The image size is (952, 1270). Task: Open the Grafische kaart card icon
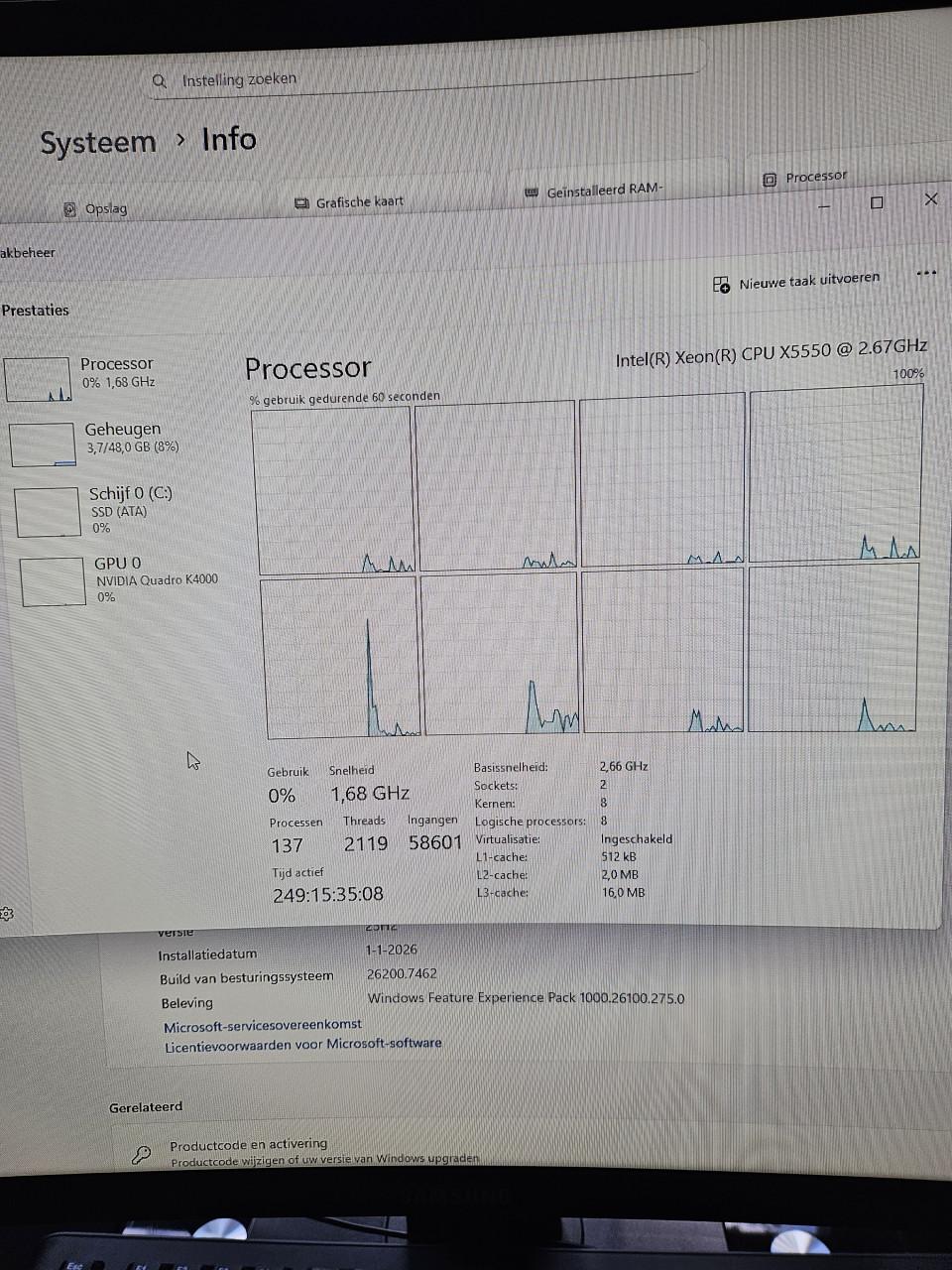pos(301,203)
